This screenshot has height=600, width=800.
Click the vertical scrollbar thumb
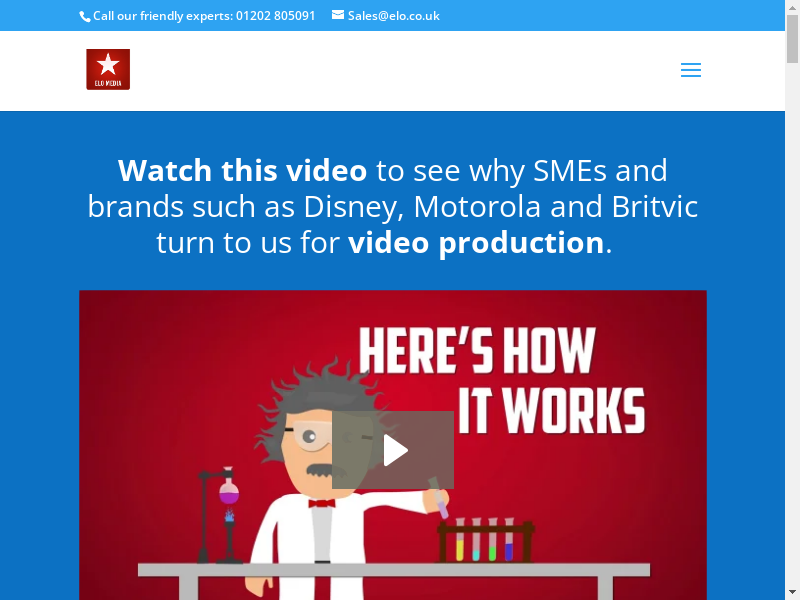click(792, 39)
